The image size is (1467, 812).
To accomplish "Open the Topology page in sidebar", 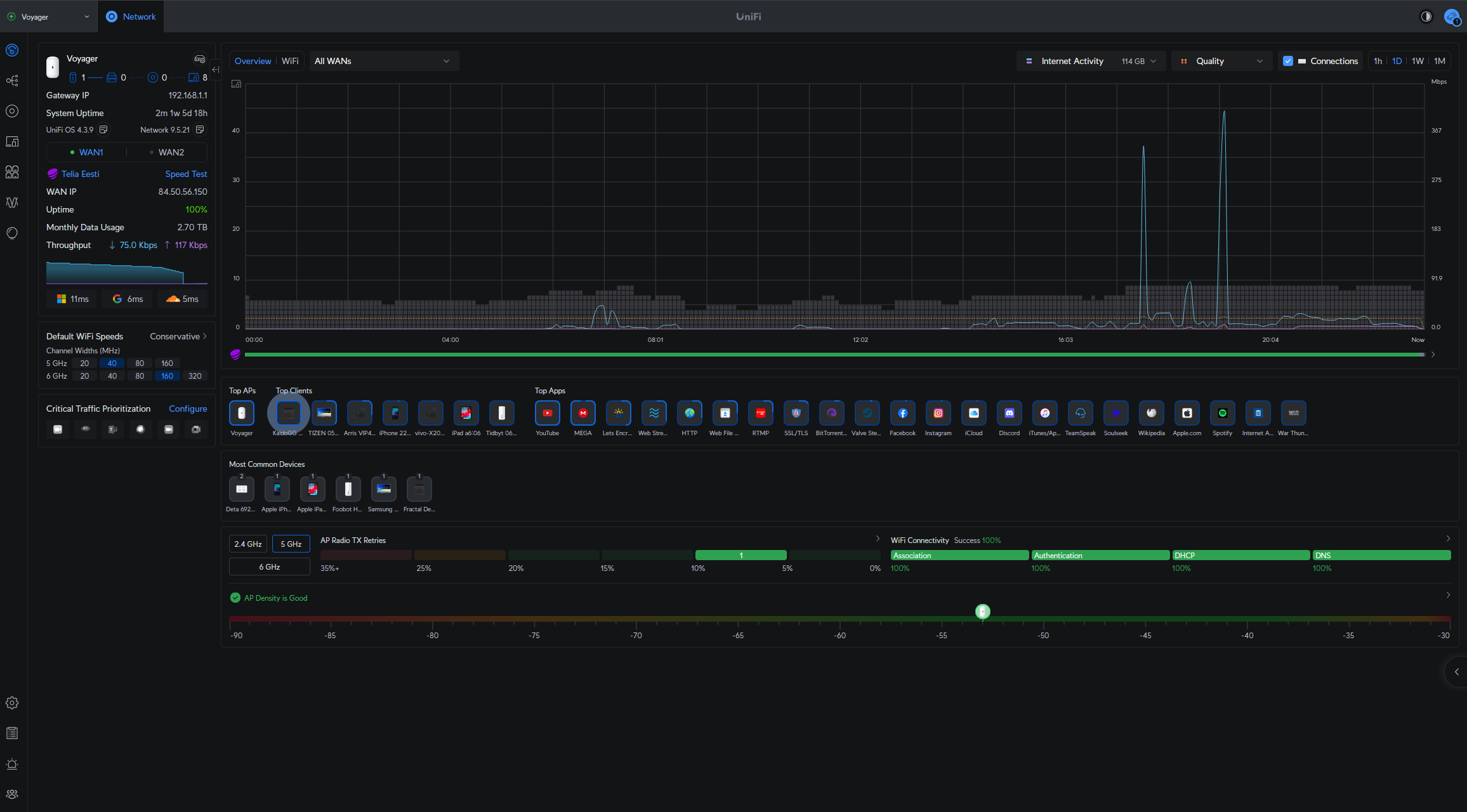I will point(12,81).
